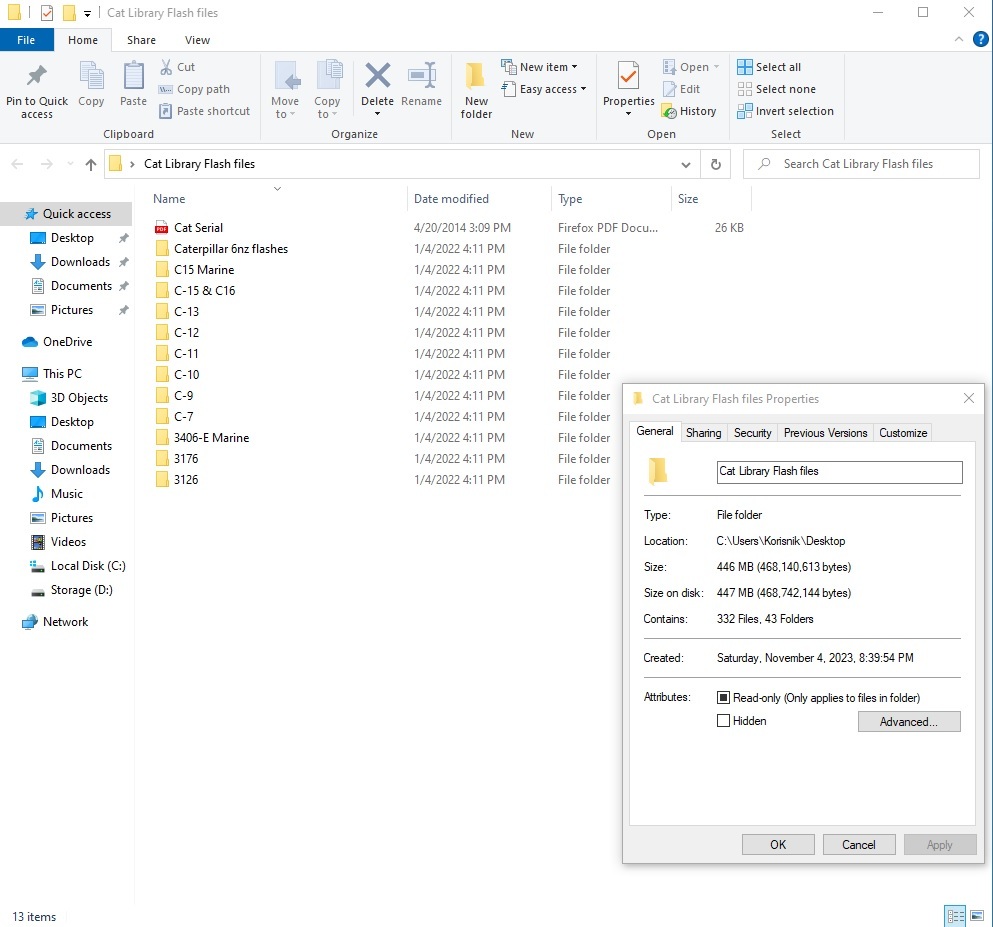
Task: Choose Select all in the ribbon
Action: [769, 66]
